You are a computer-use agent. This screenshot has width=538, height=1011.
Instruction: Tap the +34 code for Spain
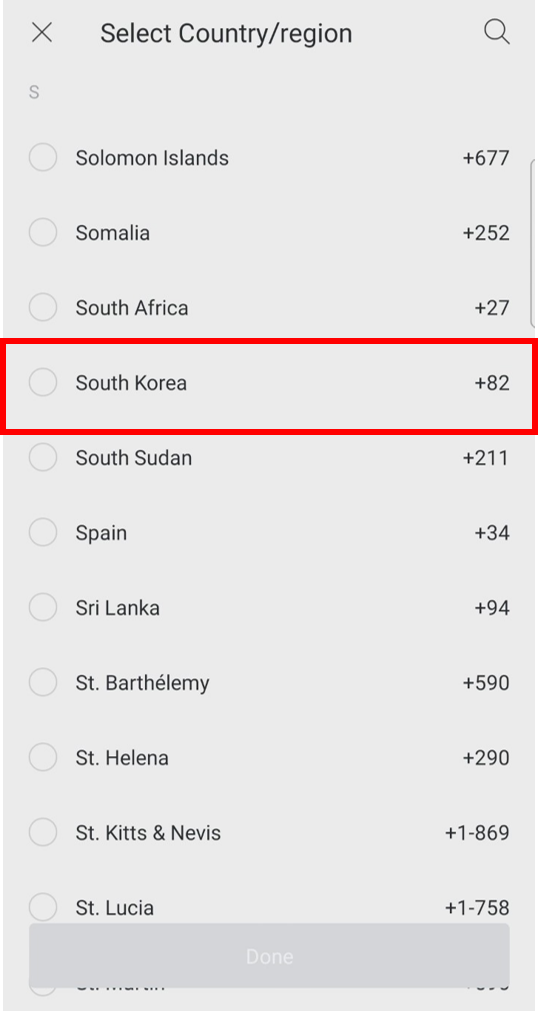pos(492,533)
